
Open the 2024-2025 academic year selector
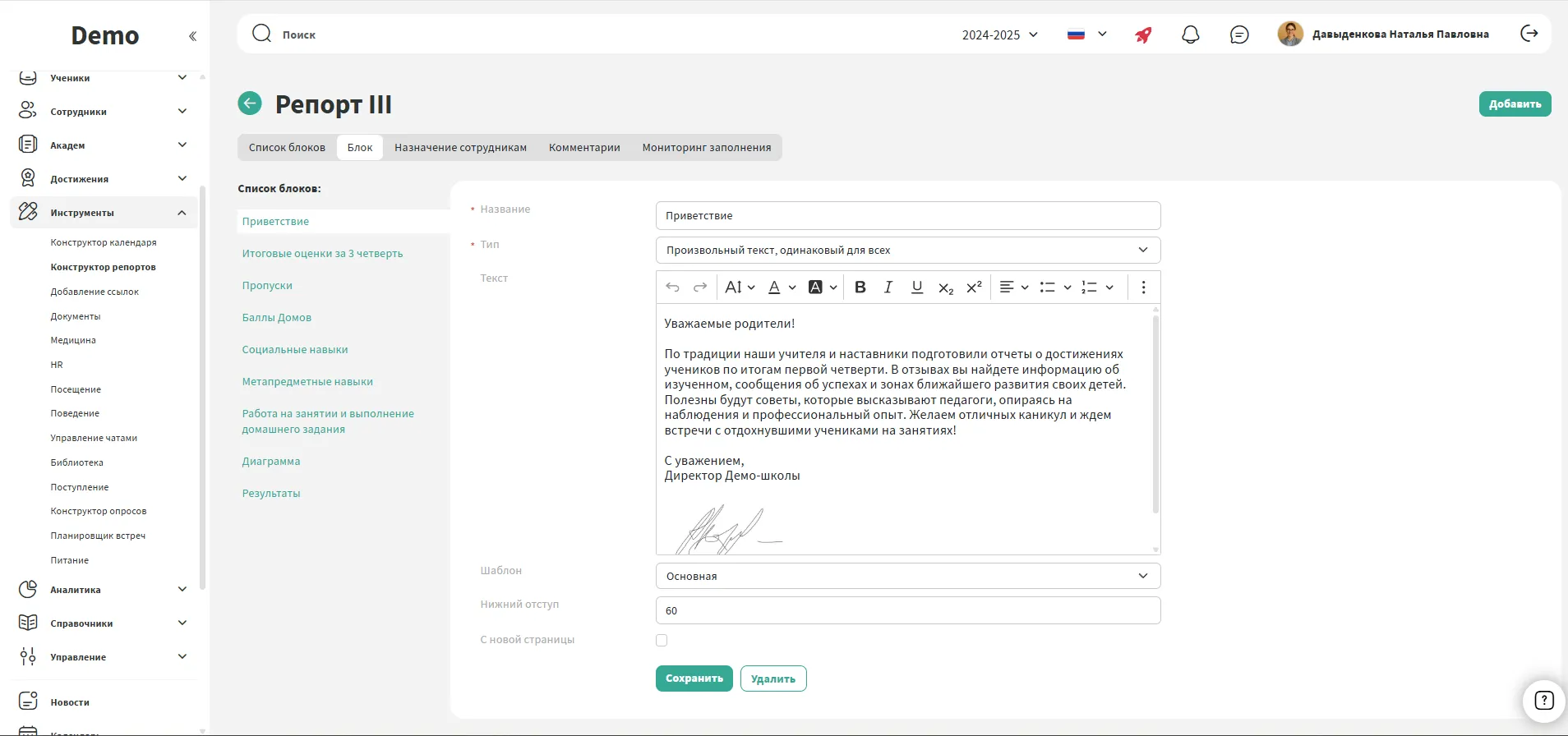[999, 34]
